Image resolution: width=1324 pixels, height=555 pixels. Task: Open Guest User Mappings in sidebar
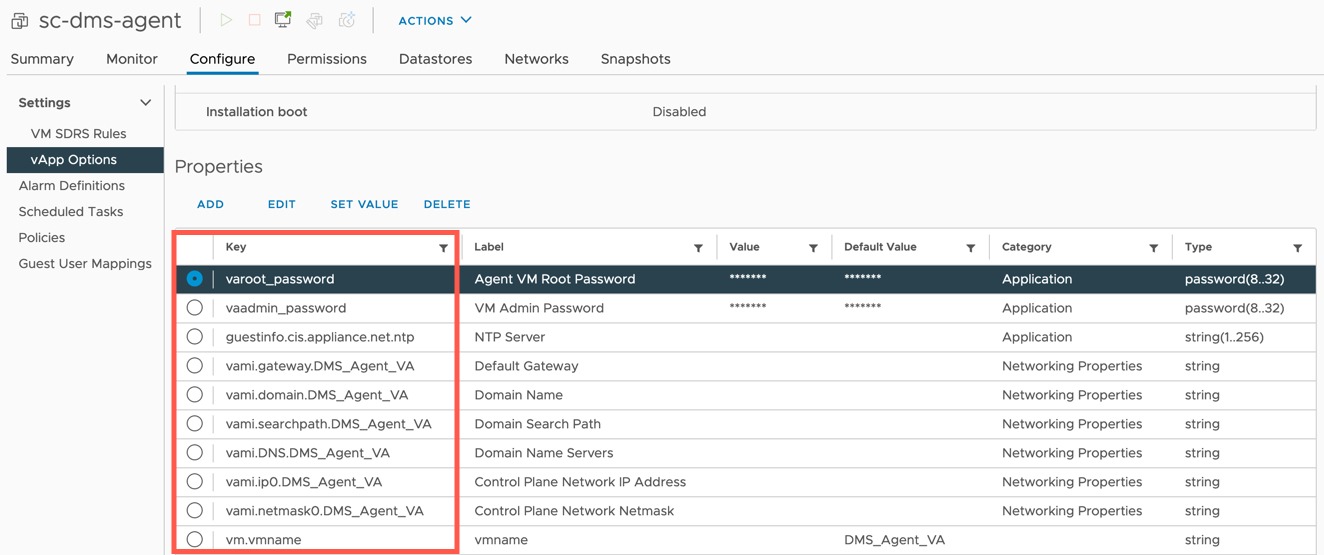coord(85,264)
